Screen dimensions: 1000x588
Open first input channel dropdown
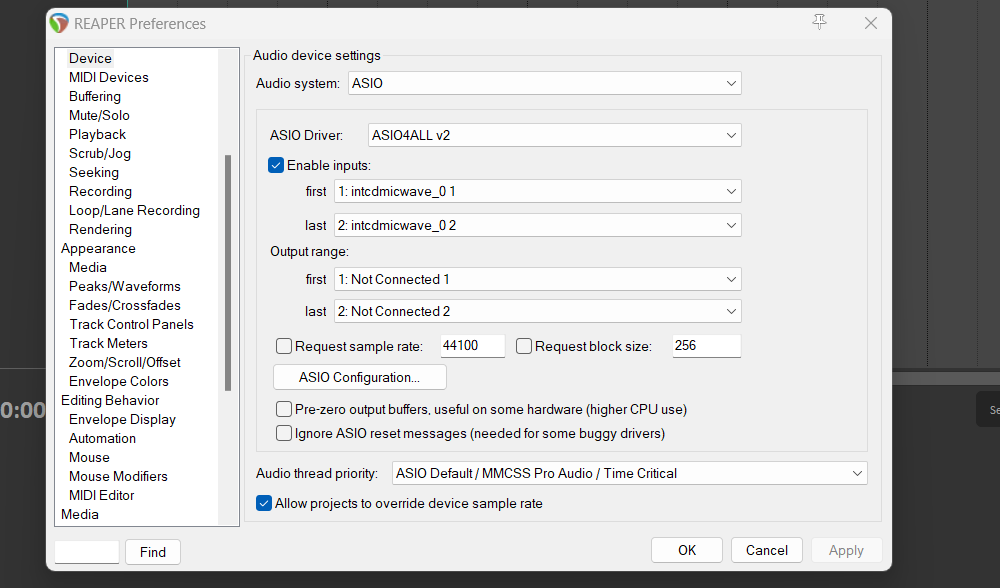point(537,191)
